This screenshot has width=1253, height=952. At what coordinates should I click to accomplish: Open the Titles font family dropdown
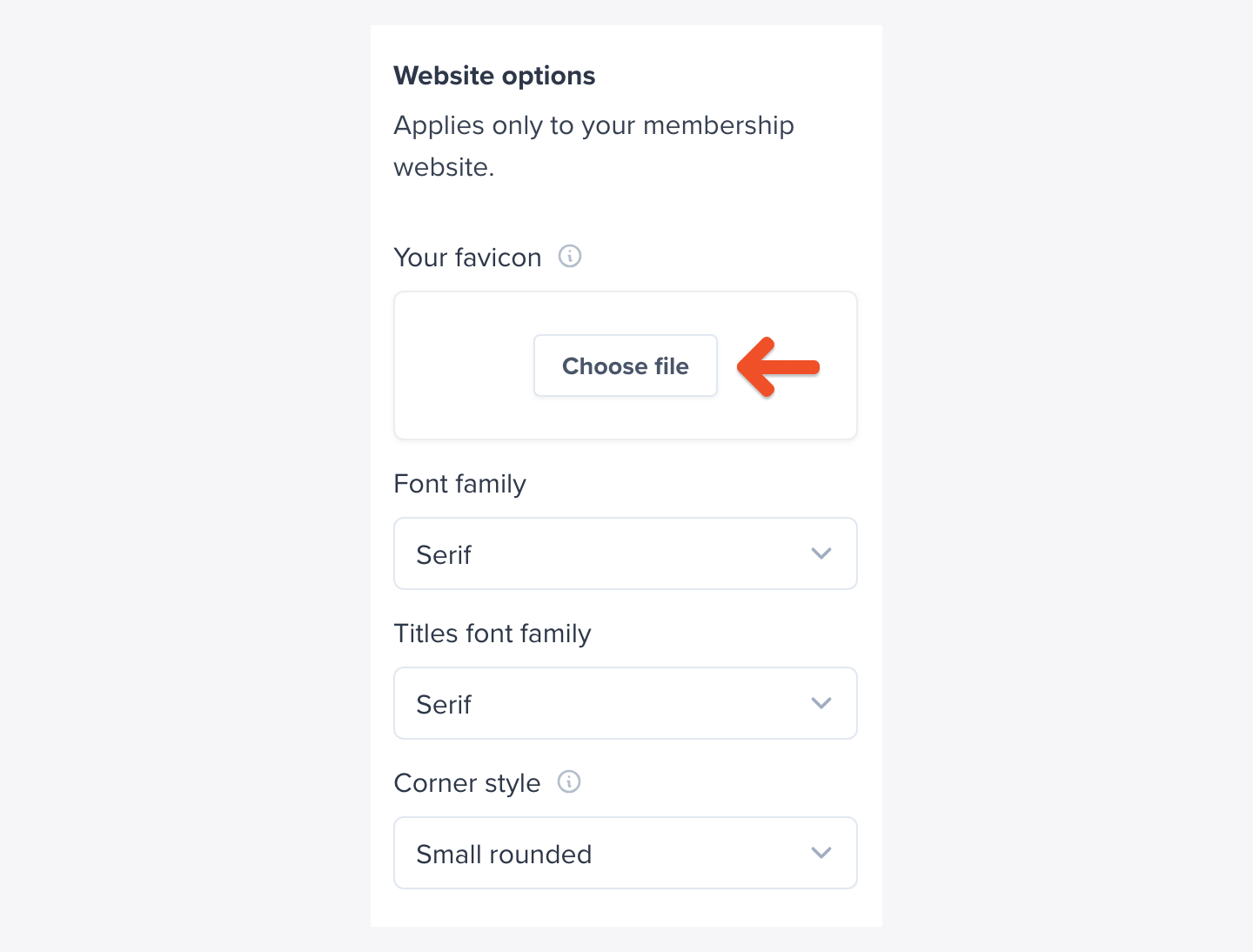click(x=626, y=703)
